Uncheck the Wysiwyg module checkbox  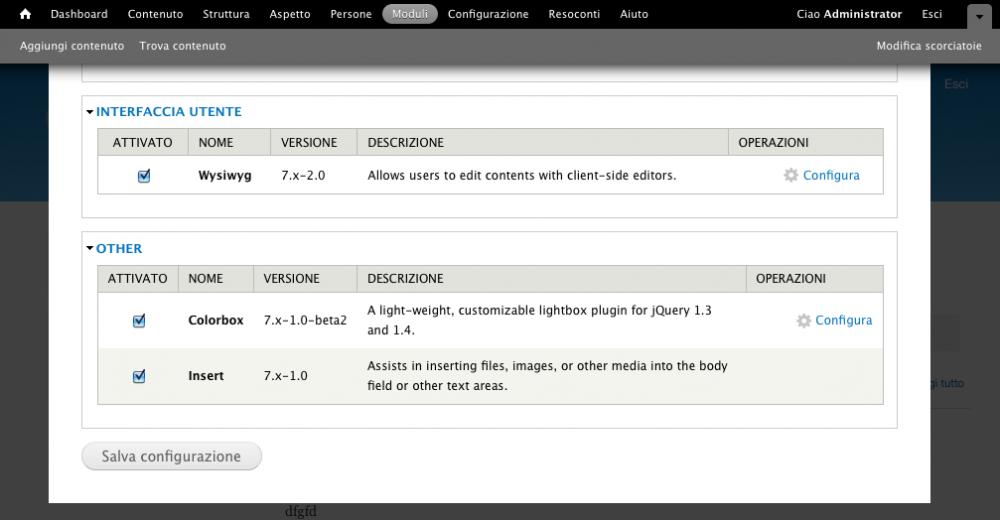pos(144,175)
